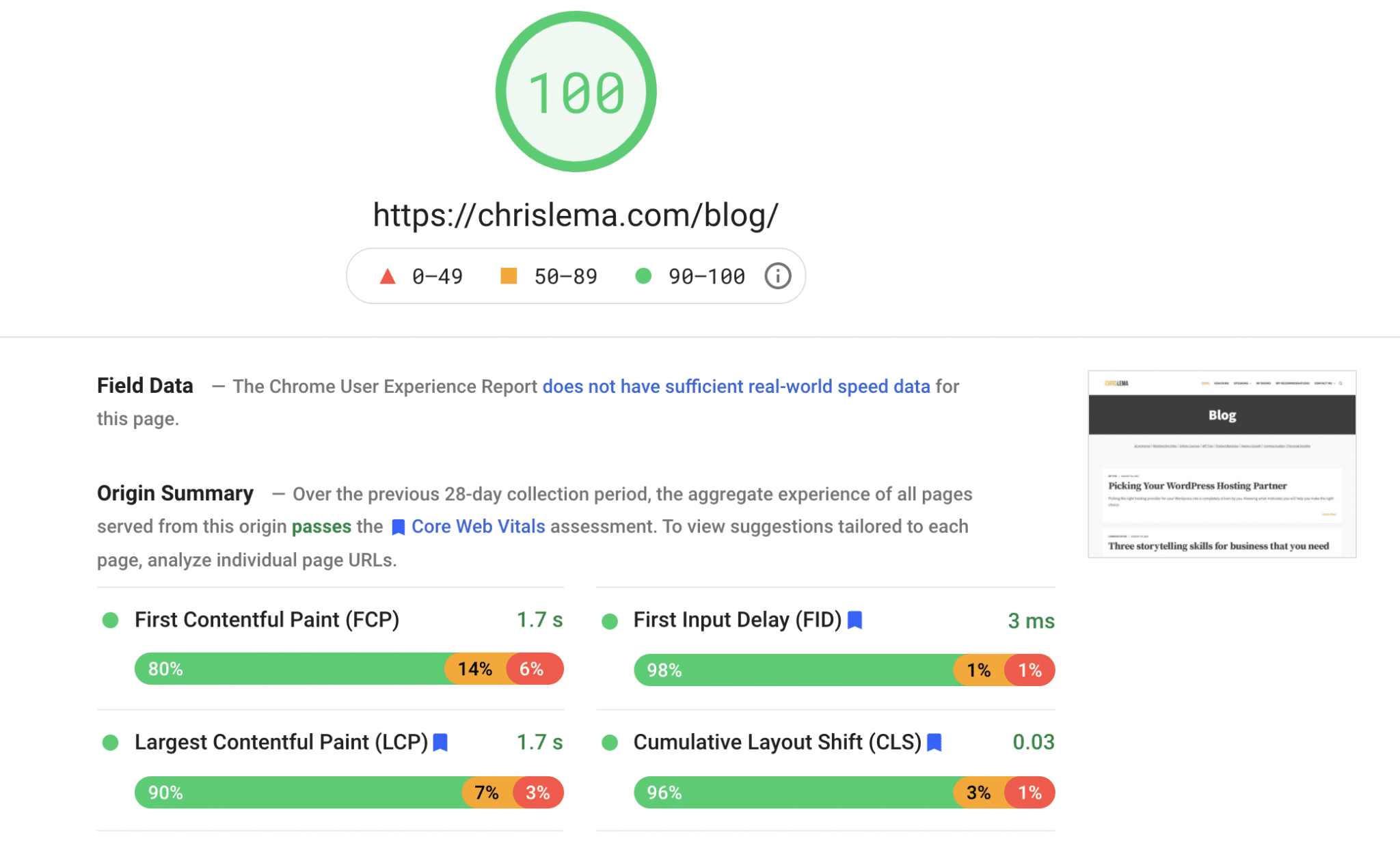Click the bookmark icon next to First Input Delay
Screen dimensions: 1400x861
point(854,619)
